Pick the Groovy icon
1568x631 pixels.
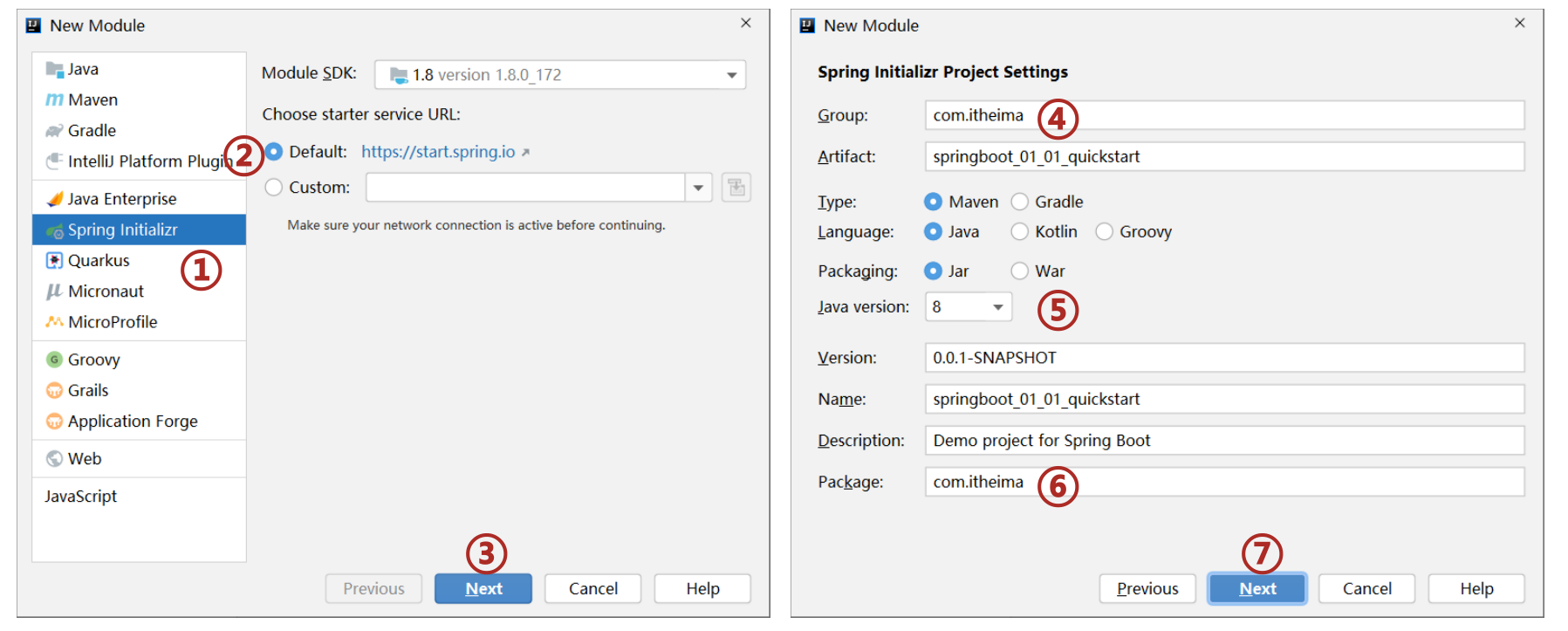coord(55,360)
